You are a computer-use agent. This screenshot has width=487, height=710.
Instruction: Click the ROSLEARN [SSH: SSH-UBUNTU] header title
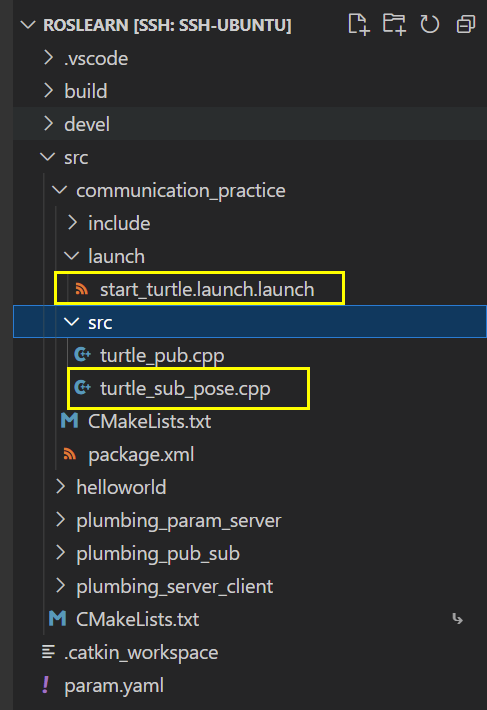coord(167,25)
